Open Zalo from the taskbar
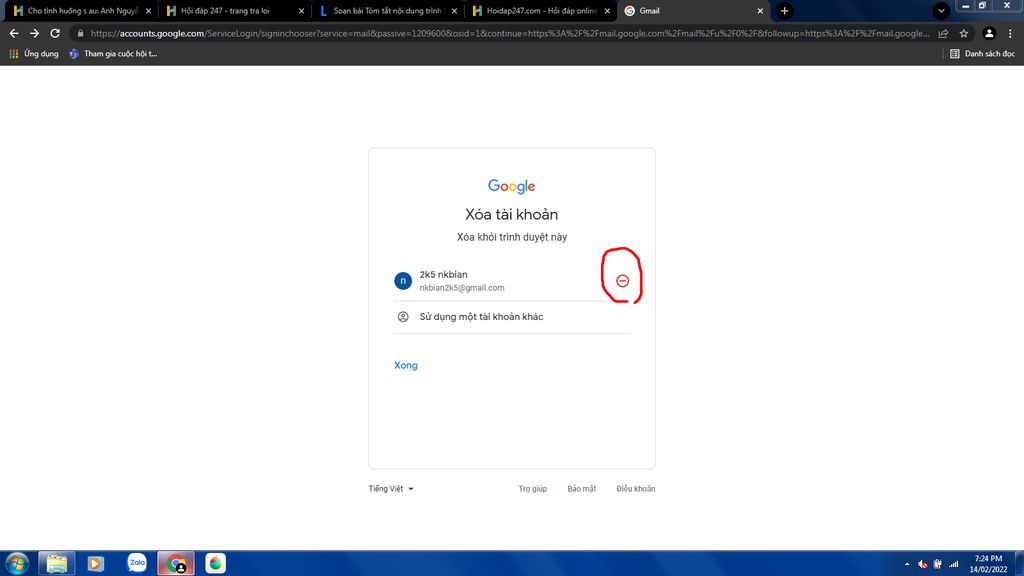Image resolution: width=1024 pixels, height=576 pixels. pos(137,563)
